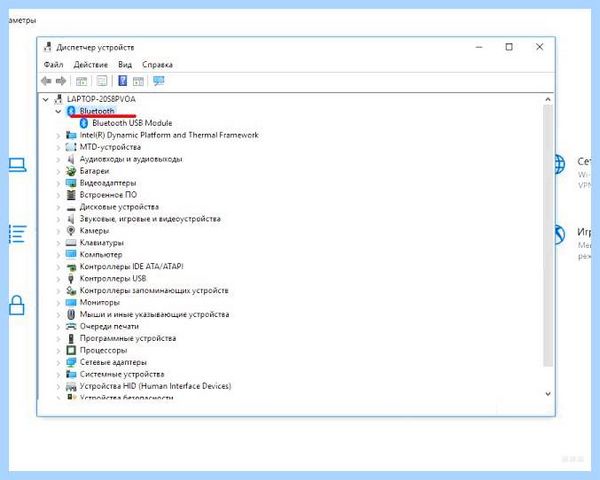
Task: Click the blue Help question-mark toolbar icon
Action: click(122, 80)
